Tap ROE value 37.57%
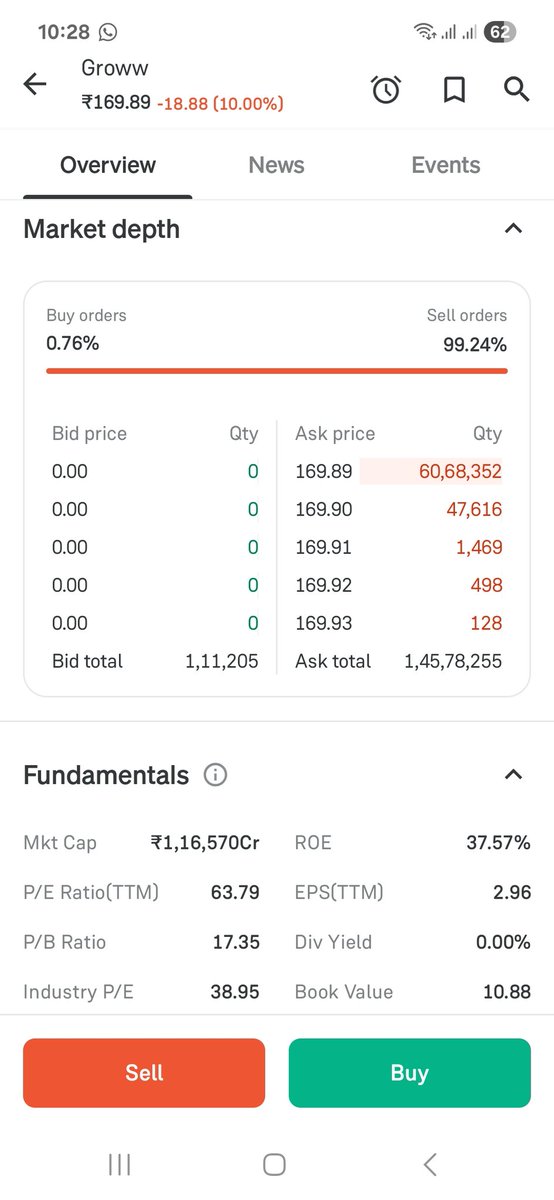The height and width of the screenshot is (1200, 554). click(x=498, y=842)
